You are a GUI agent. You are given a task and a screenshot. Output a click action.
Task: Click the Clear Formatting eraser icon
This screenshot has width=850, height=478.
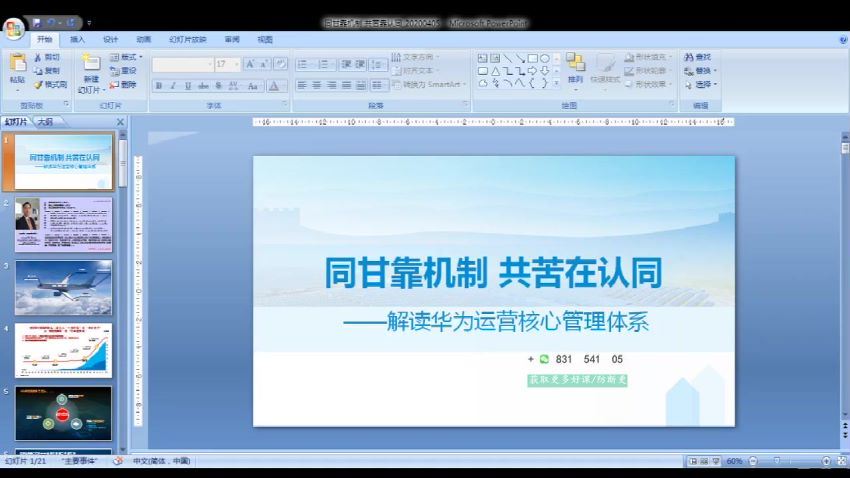tap(280, 64)
